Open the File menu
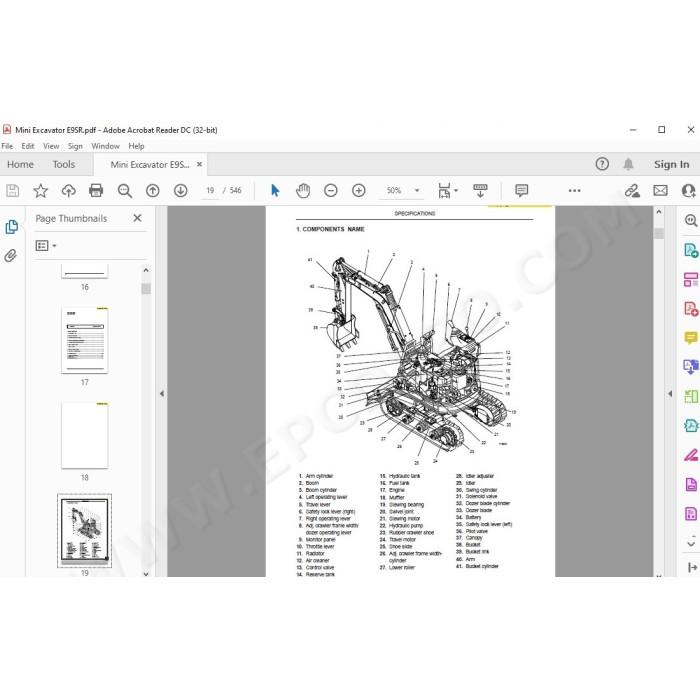The height and width of the screenshot is (700, 700). tap(7, 146)
